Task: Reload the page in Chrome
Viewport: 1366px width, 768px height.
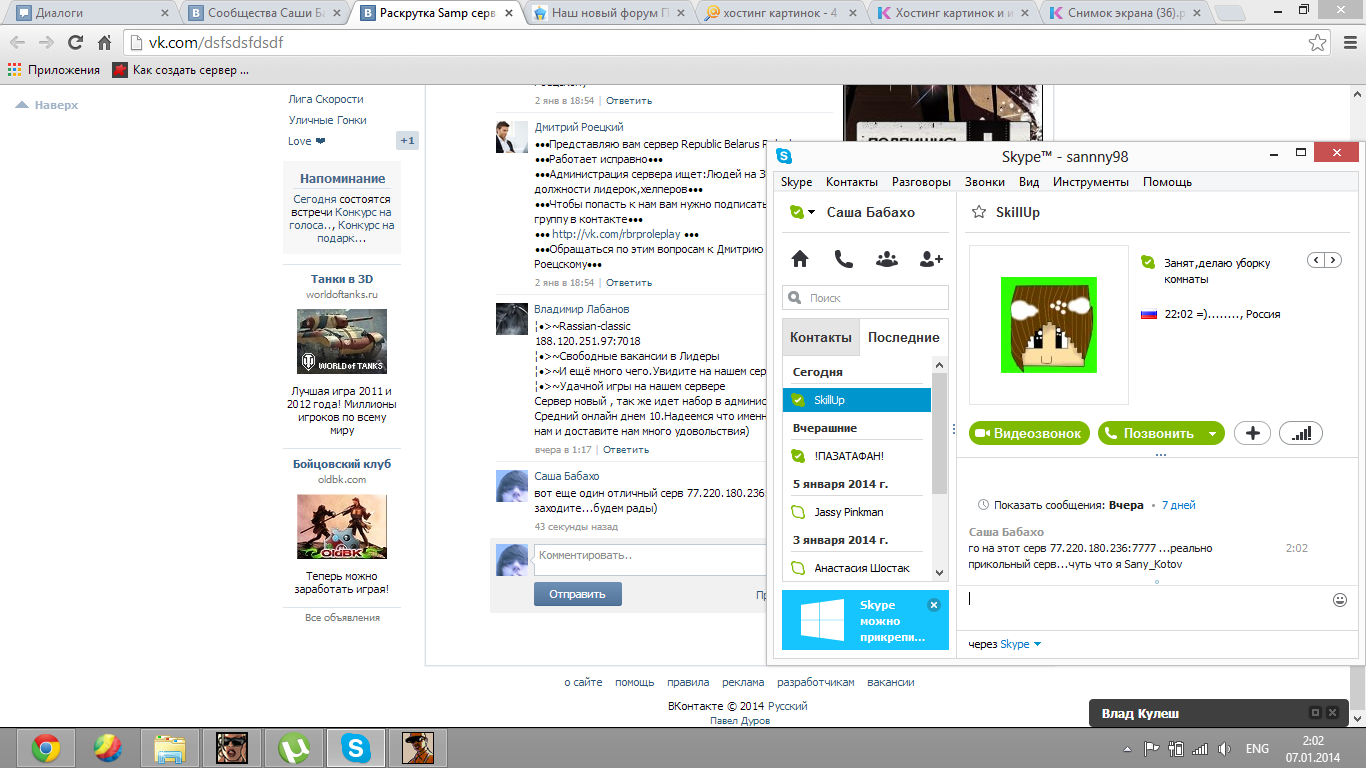Action: [x=75, y=43]
